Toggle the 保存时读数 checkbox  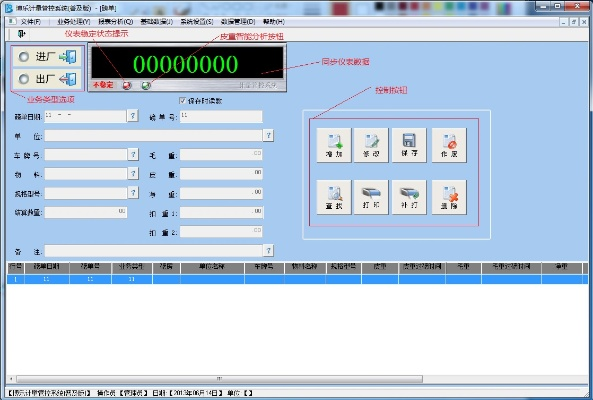pyautogui.click(x=183, y=101)
